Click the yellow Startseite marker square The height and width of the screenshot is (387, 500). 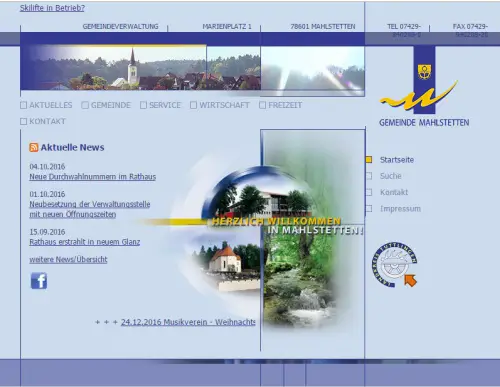pyautogui.click(x=369, y=160)
